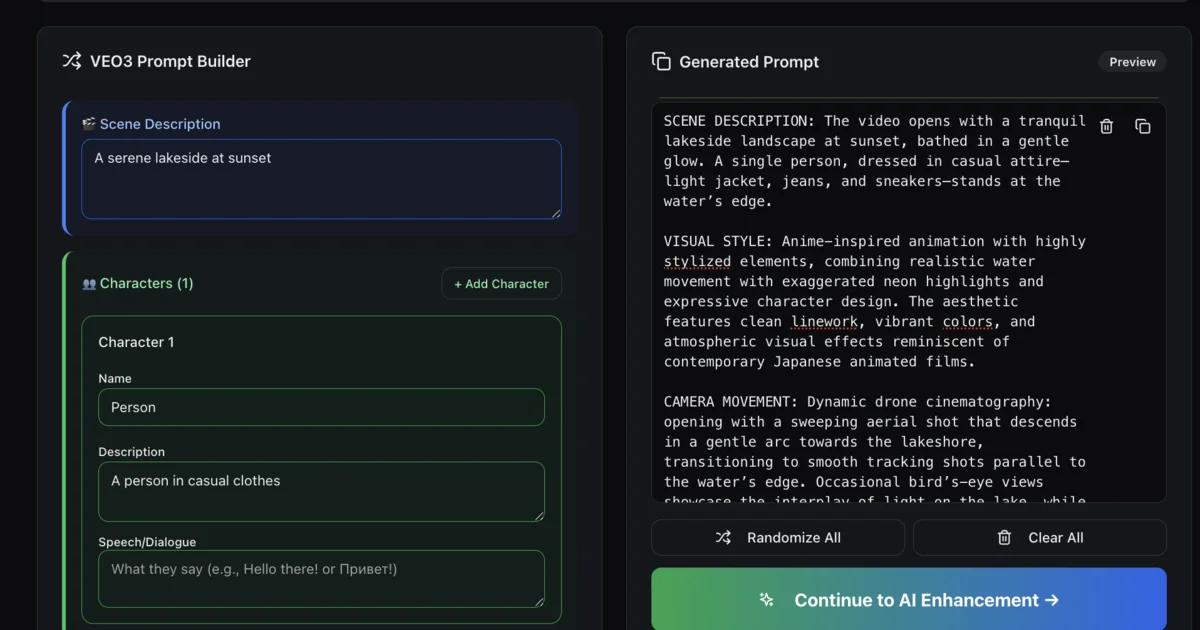Randomize all prompt fields

(x=777, y=537)
